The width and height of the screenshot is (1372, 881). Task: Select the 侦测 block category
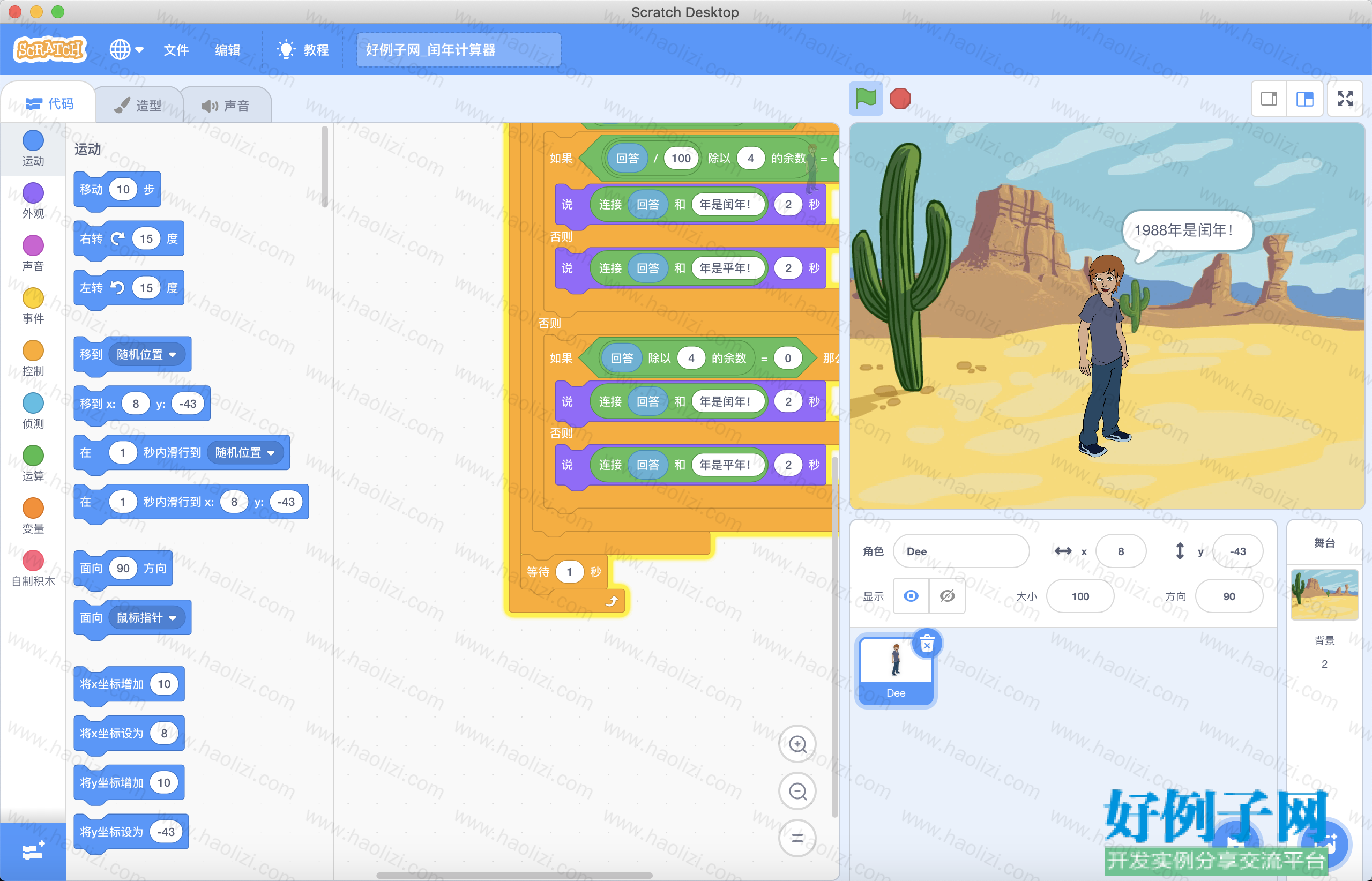[33, 412]
